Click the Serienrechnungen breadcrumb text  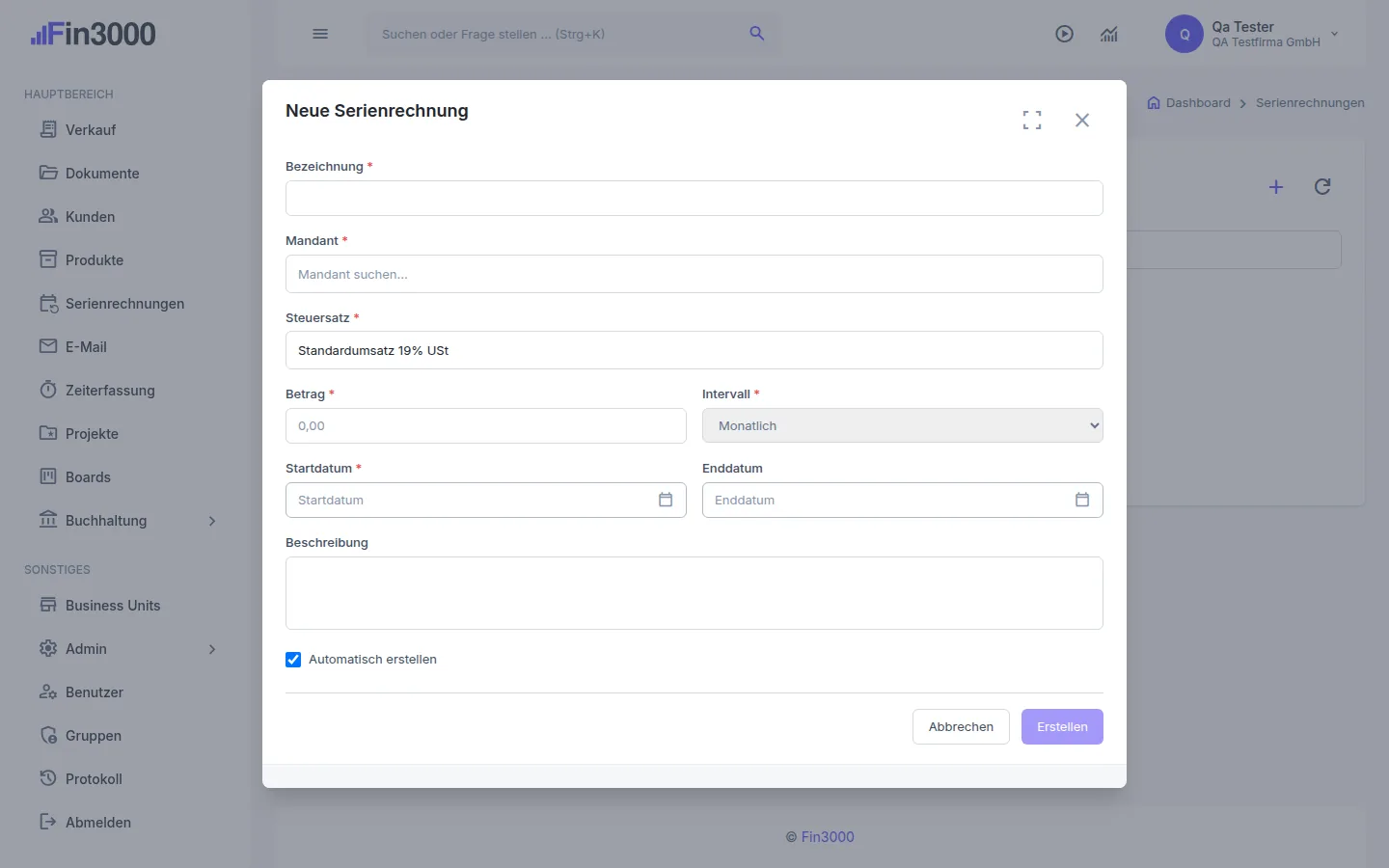click(x=1310, y=103)
